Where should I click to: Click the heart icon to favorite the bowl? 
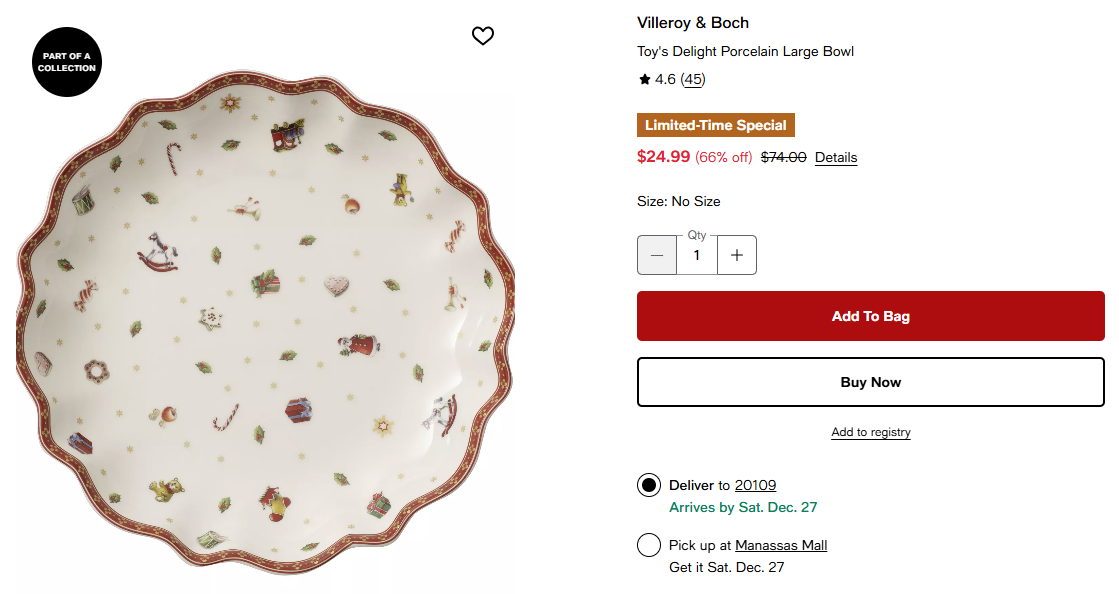[483, 36]
